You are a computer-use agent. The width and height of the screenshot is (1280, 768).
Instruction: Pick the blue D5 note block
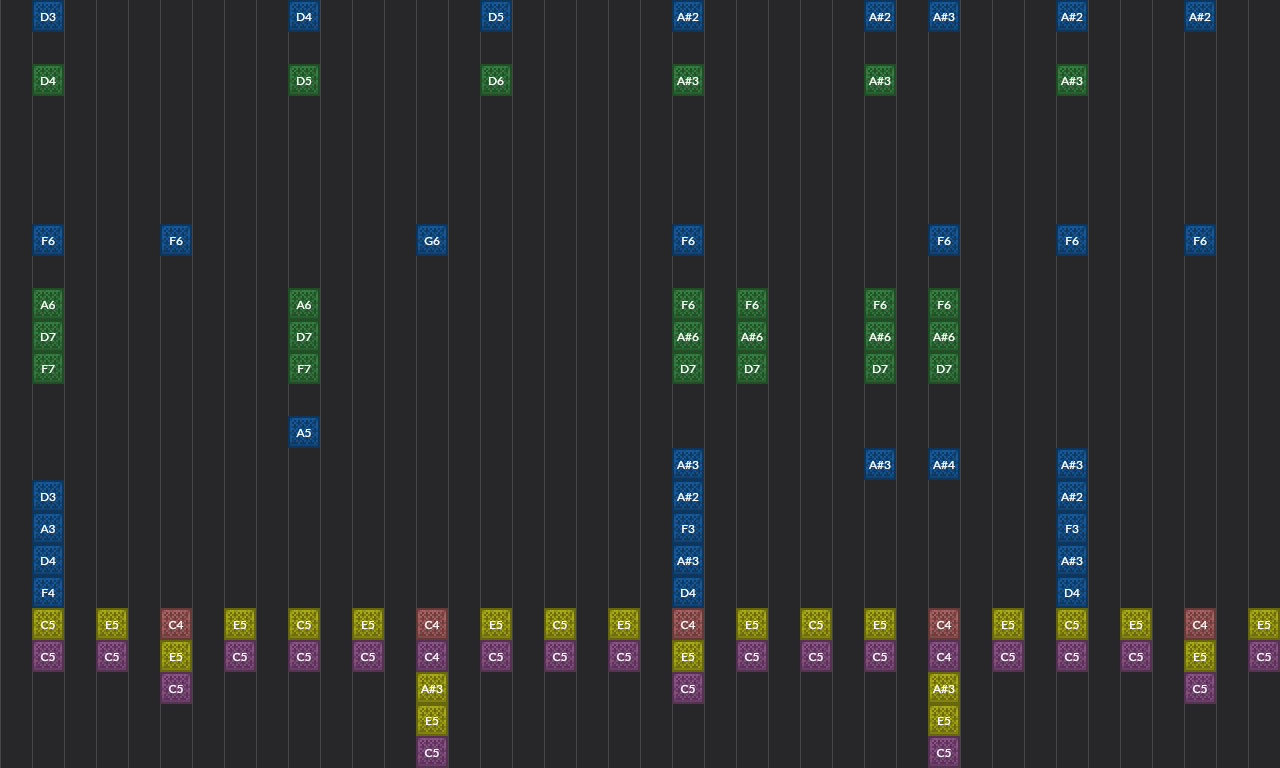[496, 17]
